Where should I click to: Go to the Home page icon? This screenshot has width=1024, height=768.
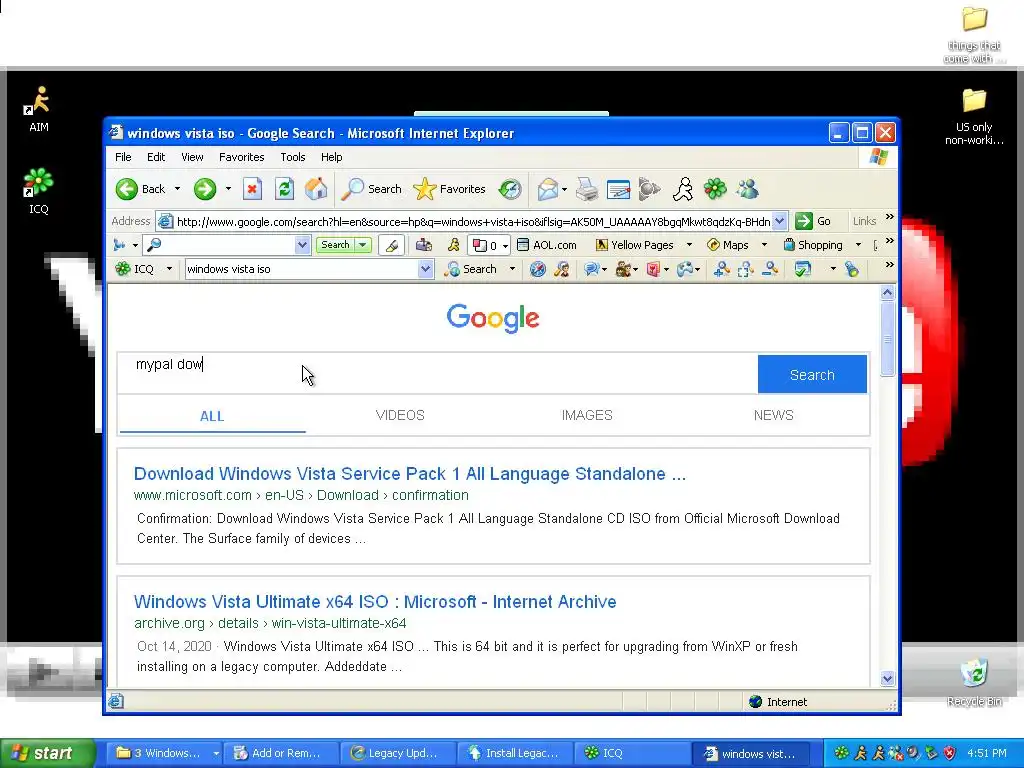point(316,189)
